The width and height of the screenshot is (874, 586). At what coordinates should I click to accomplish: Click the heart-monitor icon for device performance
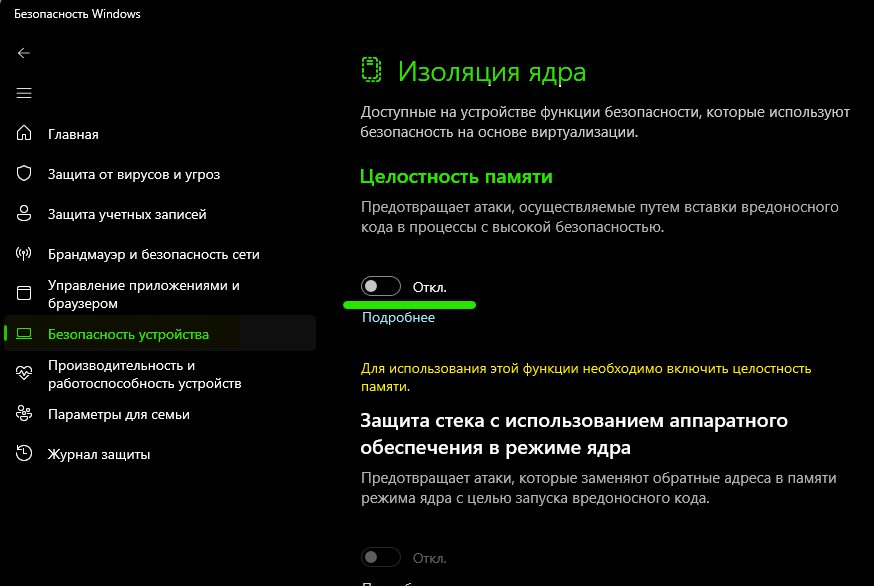[23, 374]
